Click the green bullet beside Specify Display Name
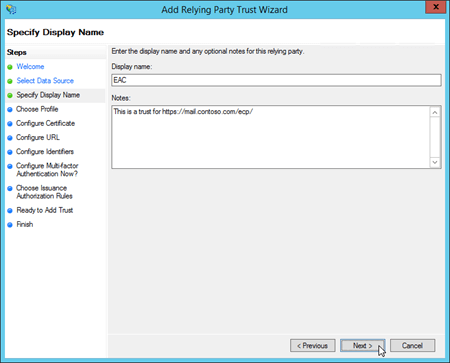The height and width of the screenshot is (363, 450). 10,95
